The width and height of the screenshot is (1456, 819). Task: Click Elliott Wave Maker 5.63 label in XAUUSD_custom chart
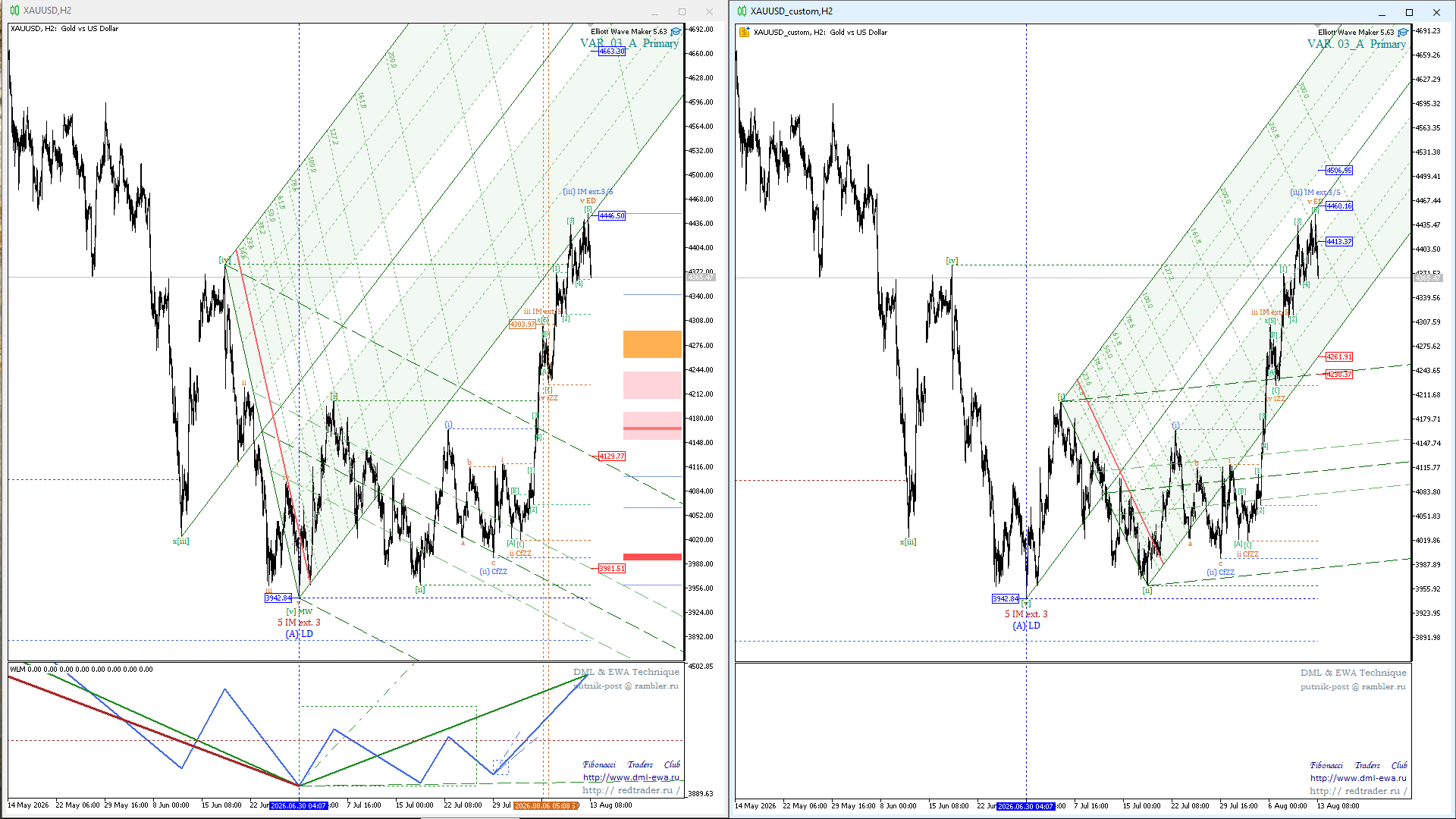coord(1356,33)
